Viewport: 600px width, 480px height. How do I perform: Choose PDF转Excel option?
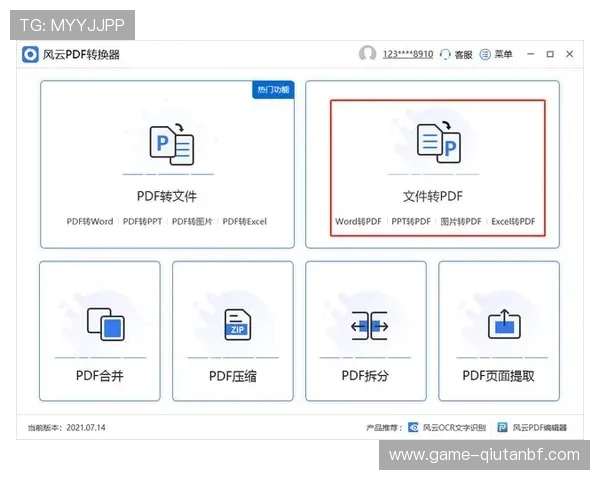click(x=245, y=222)
